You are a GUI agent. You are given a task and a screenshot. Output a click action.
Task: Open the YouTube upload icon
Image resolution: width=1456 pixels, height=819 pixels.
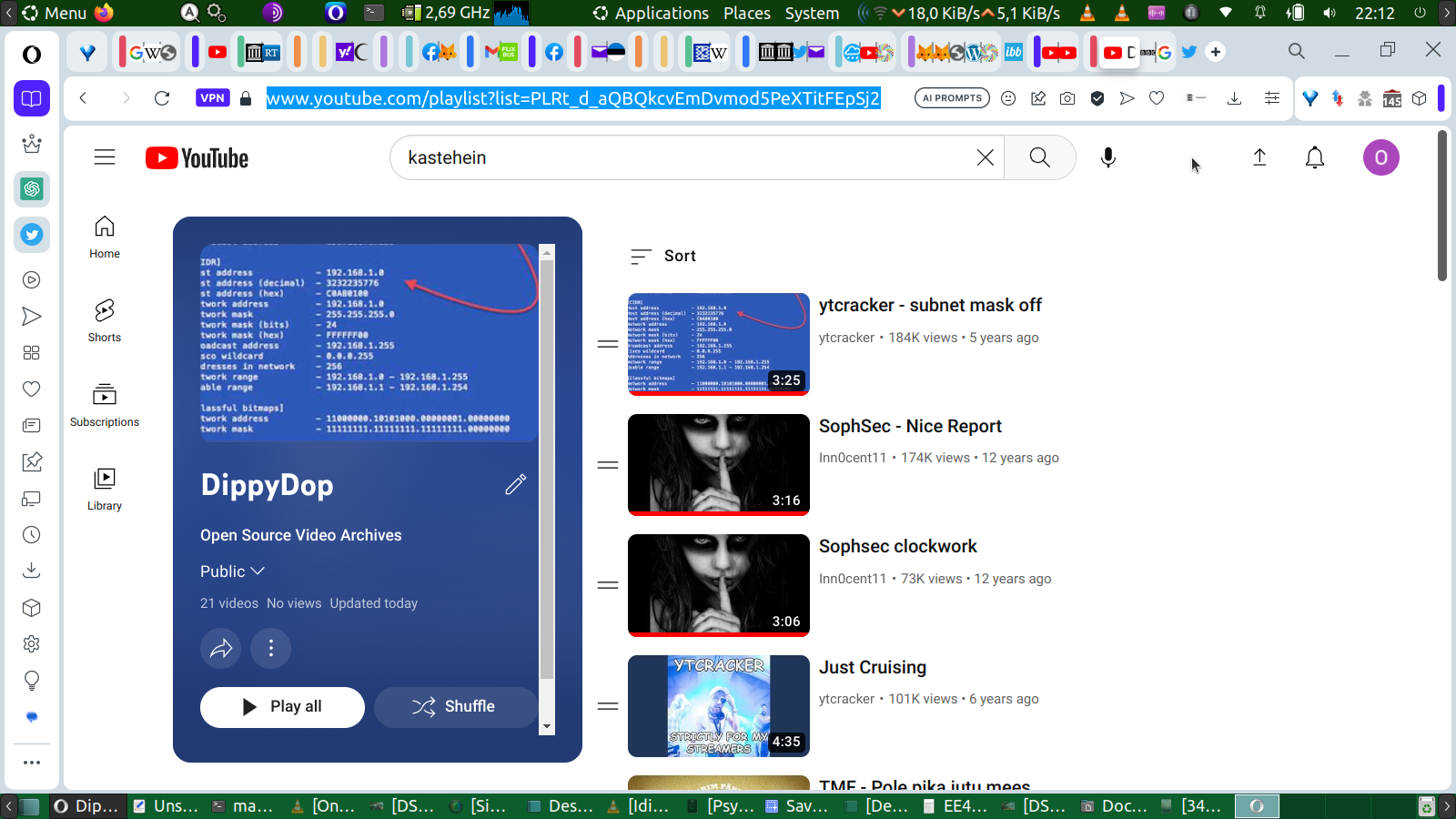point(1259,157)
